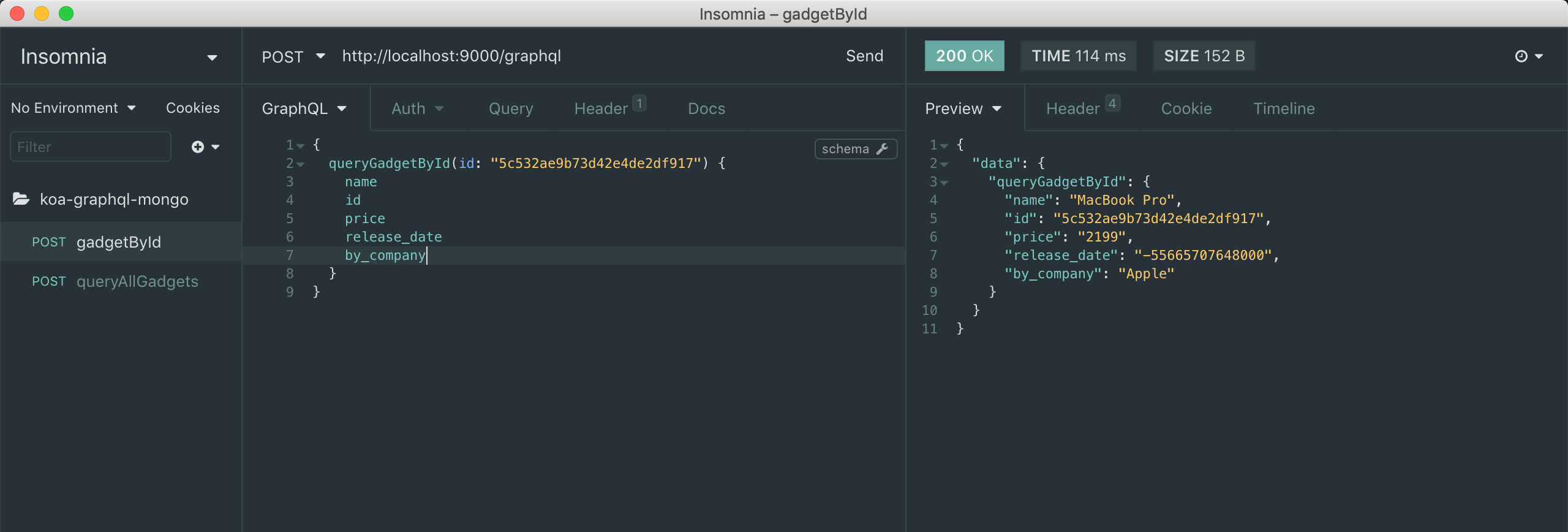Click the schema wrench button
1568x532 pixels.
pyautogui.click(x=856, y=149)
